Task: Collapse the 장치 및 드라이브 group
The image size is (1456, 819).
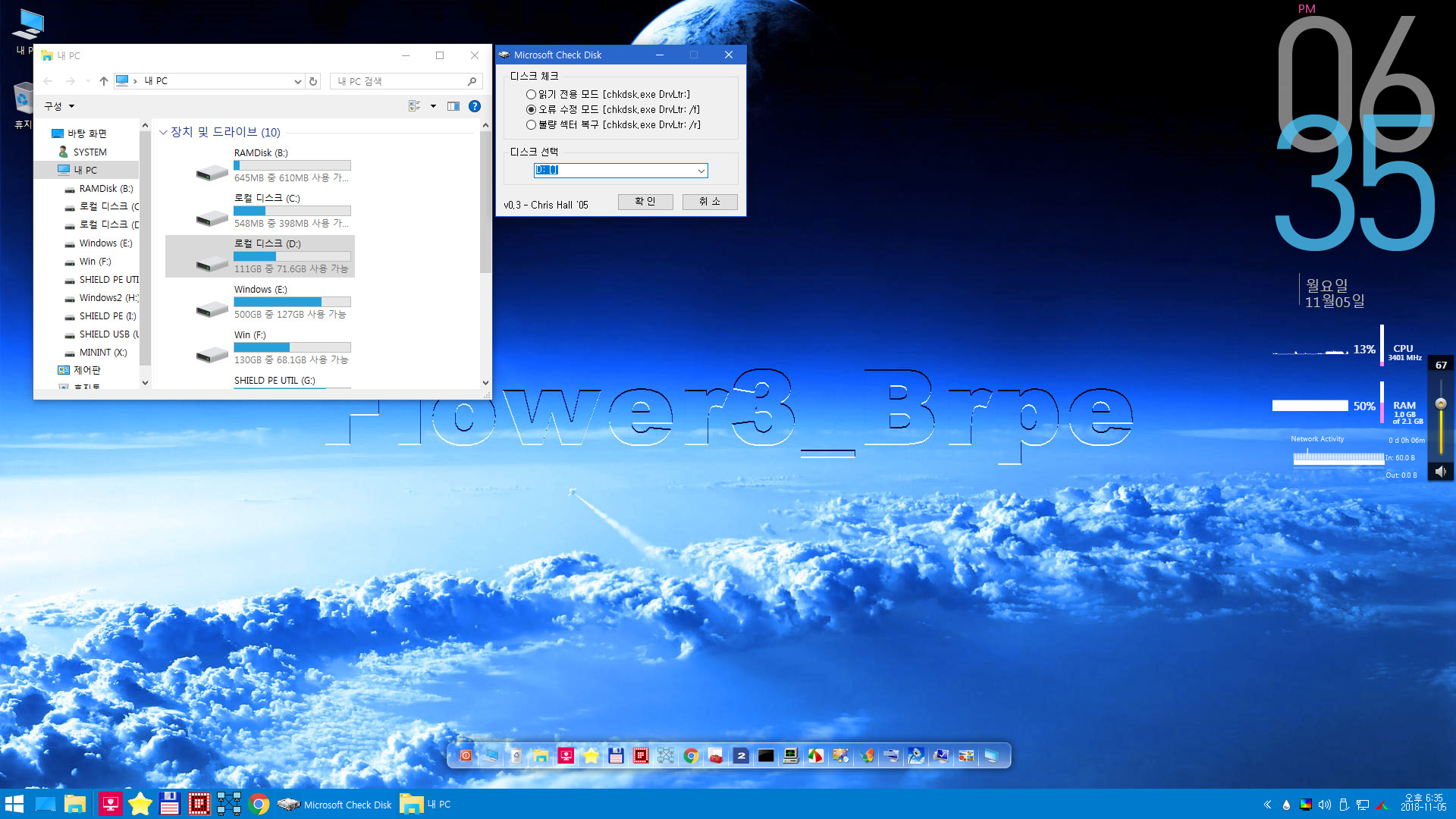Action: (x=163, y=133)
